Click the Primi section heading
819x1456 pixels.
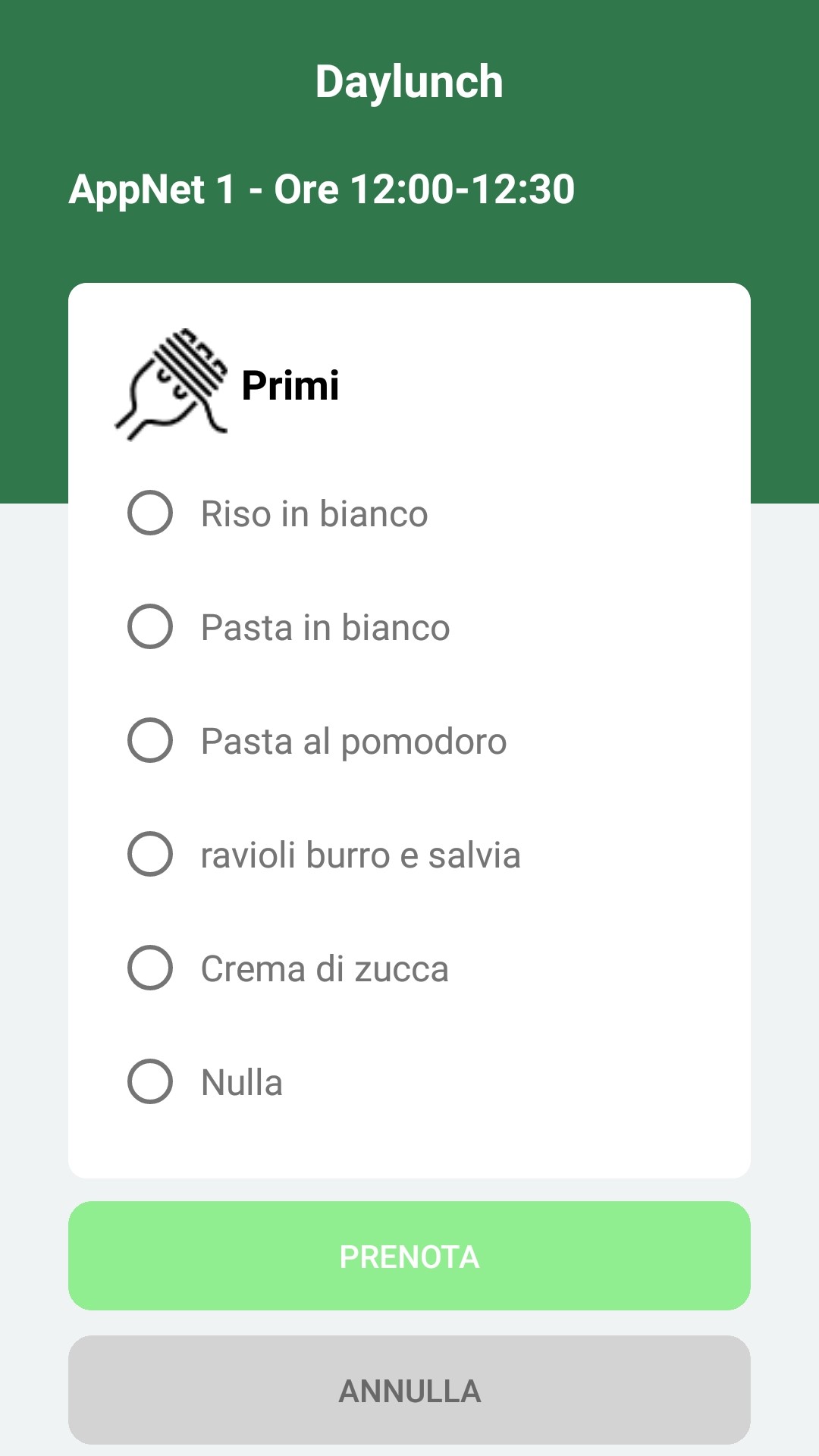coord(290,385)
